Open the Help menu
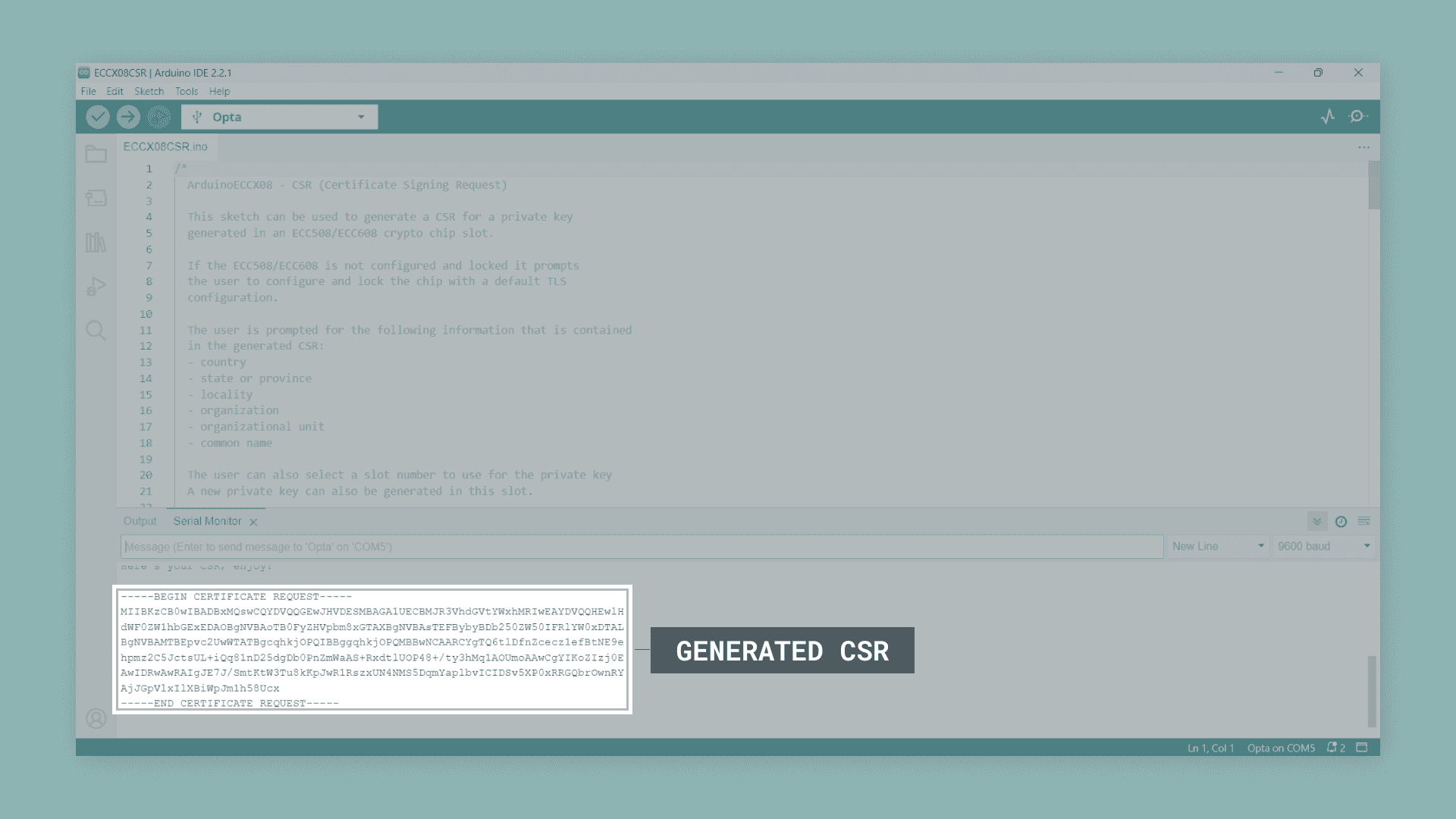Viewport: 1456px width, 819px height. 219,91
